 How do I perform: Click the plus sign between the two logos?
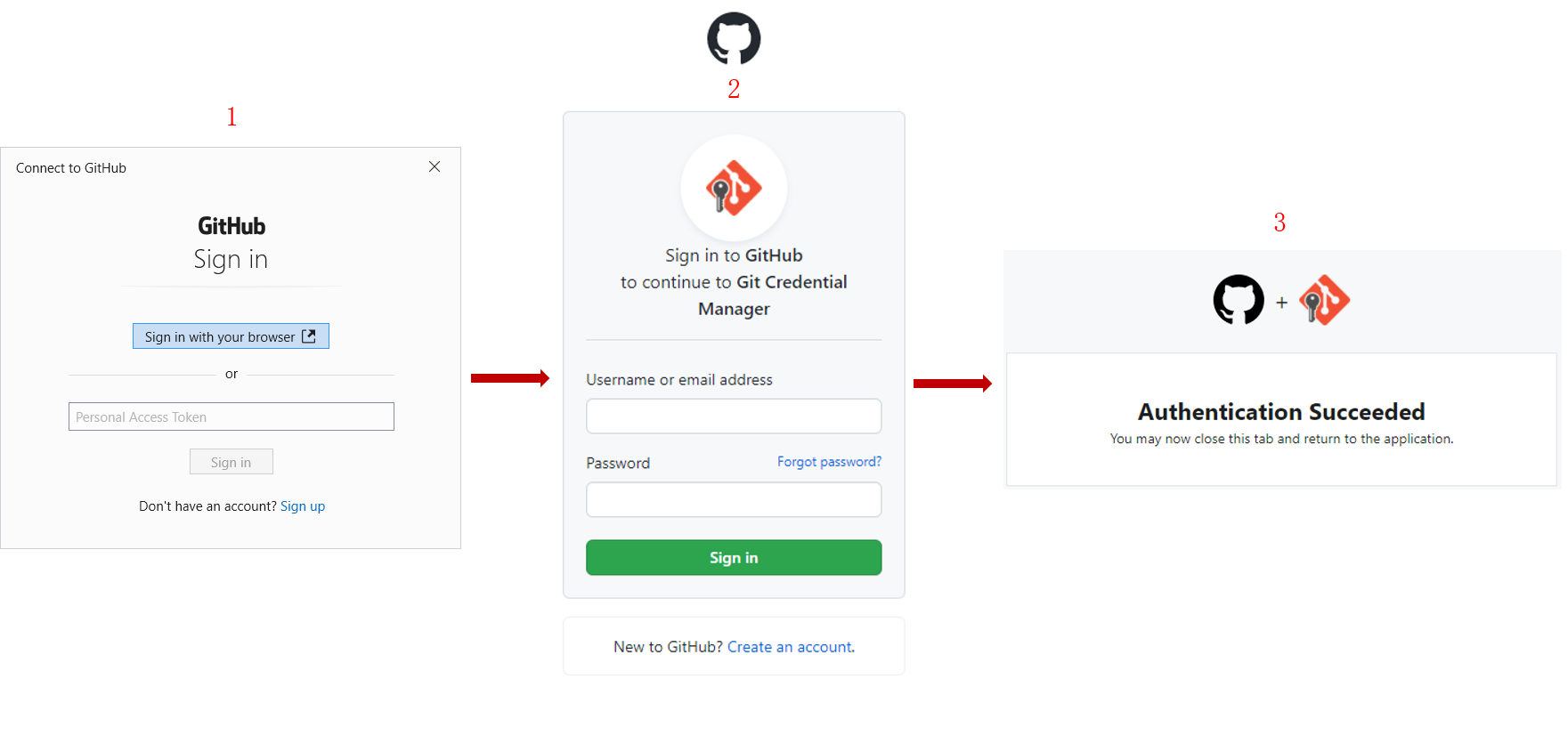coord(1282,303)
